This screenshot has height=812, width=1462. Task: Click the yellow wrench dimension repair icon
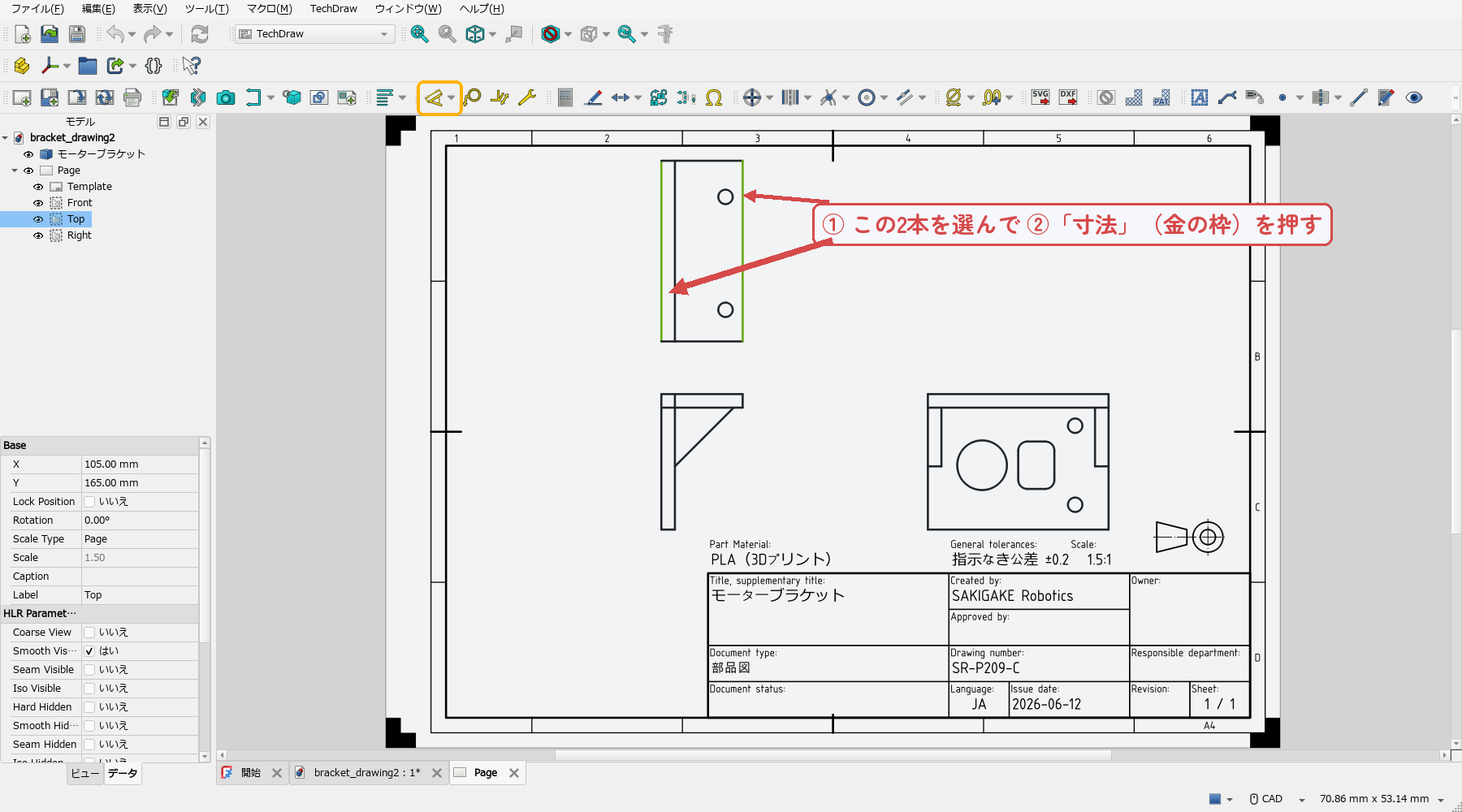point(527,98)
